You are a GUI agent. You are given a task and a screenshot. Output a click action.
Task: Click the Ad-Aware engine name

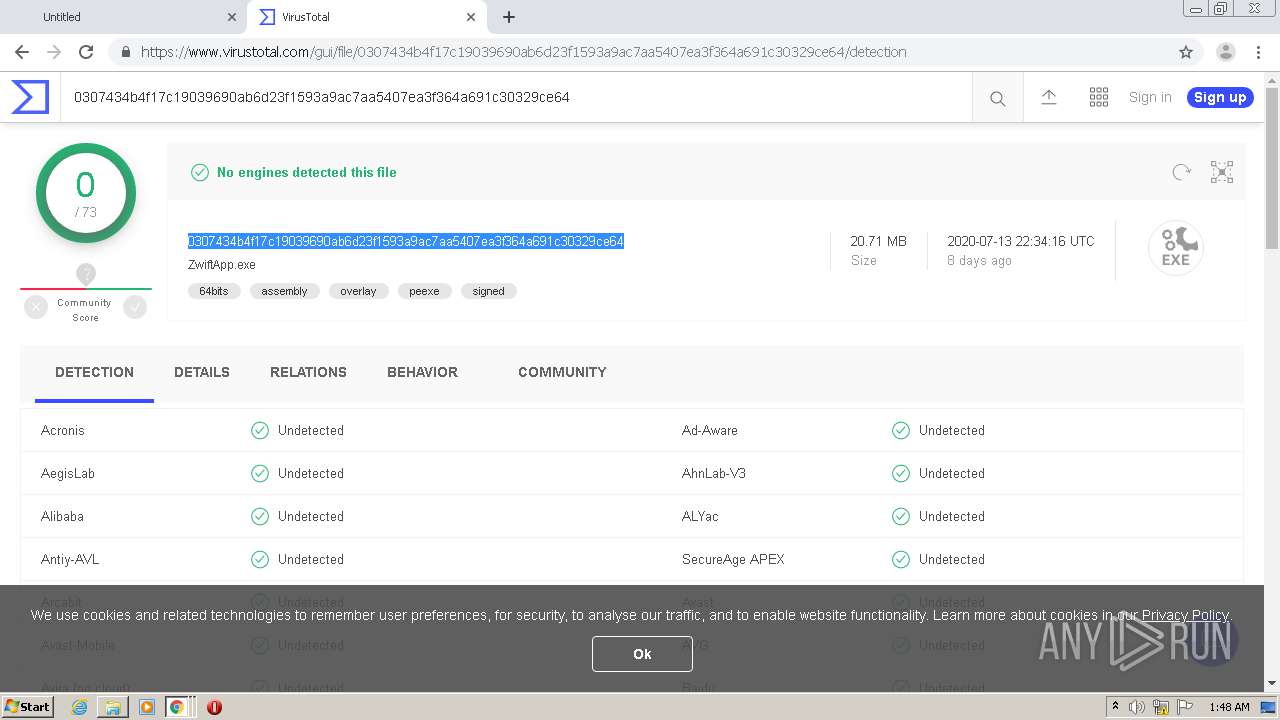[x=710, y=430]
